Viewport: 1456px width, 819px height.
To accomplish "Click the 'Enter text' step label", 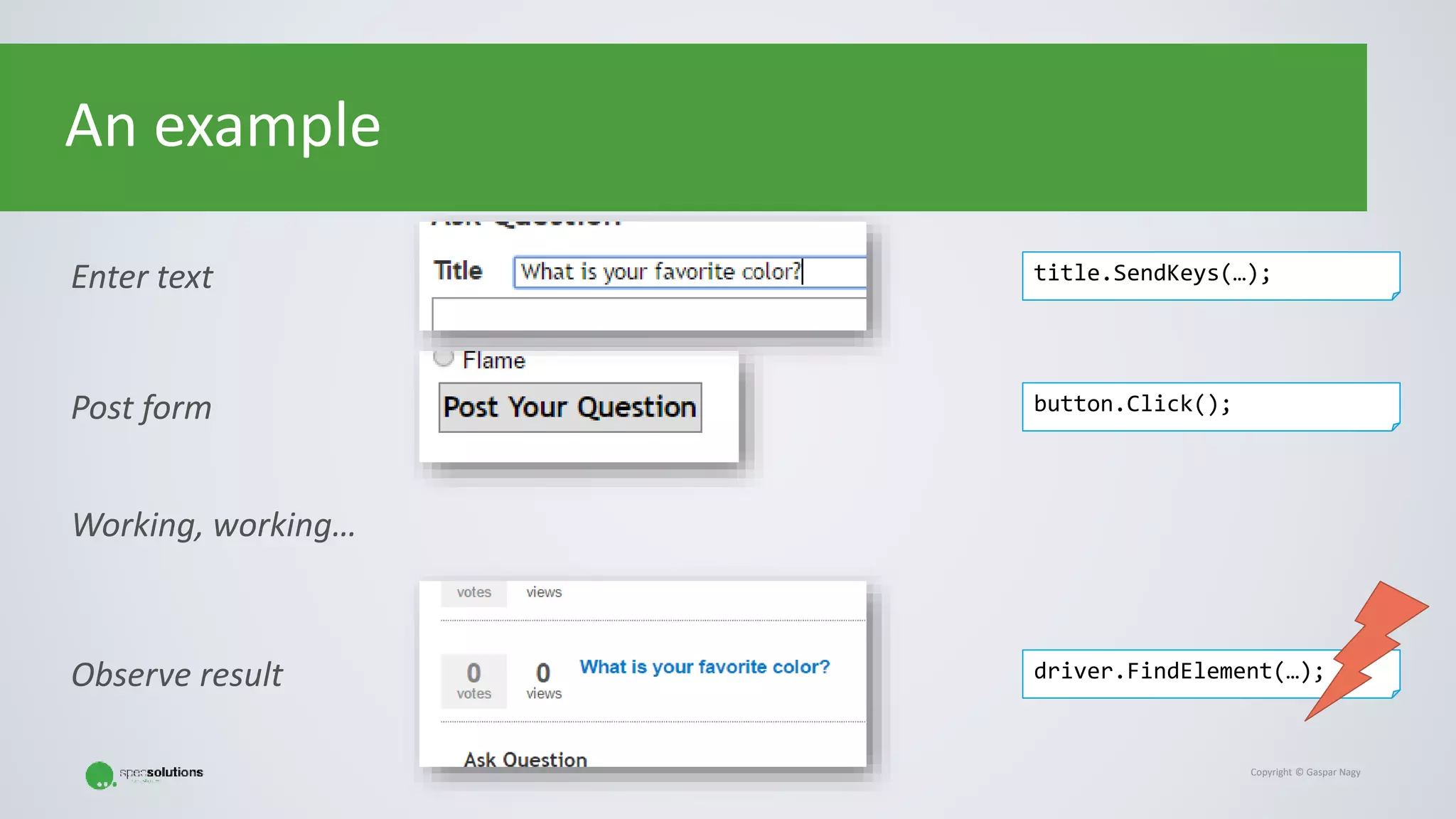I will 141,277.
